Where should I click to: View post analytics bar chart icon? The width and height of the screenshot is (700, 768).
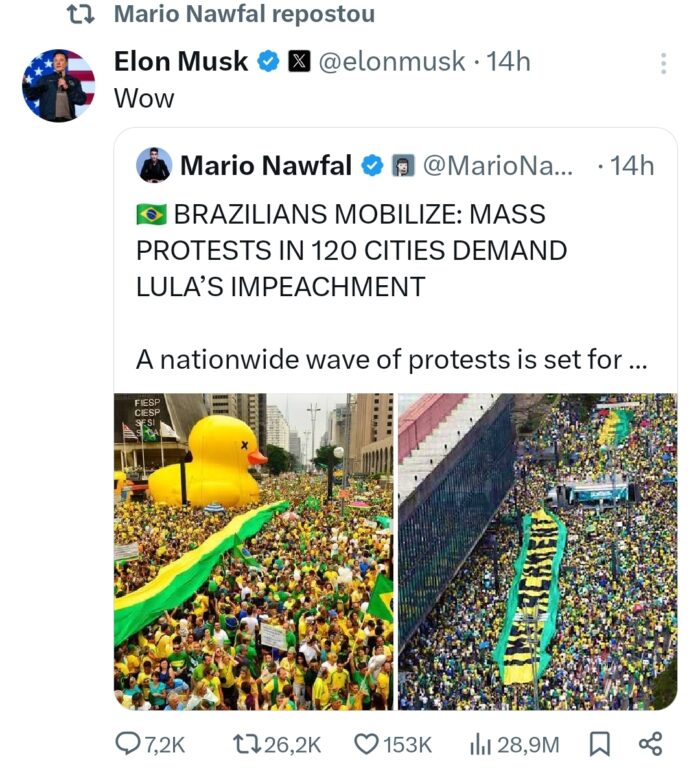pos(480,743)
